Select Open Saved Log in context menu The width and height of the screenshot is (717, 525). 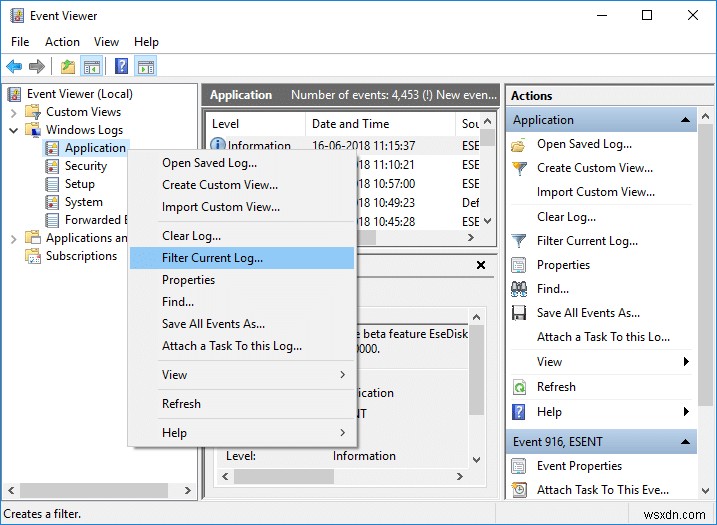[x=242, y=163]
